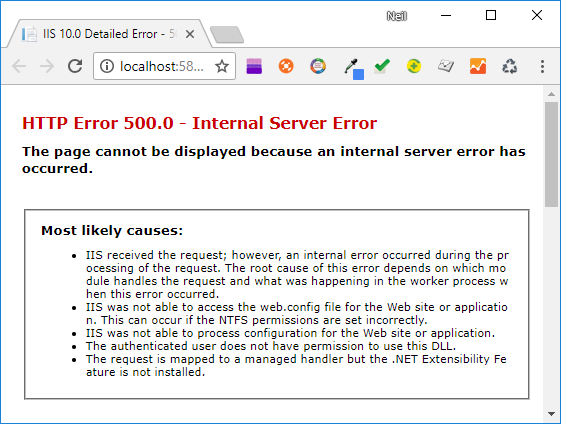
Task: Open Chrome's three-dot menu
Action: (x=542, y=67)
